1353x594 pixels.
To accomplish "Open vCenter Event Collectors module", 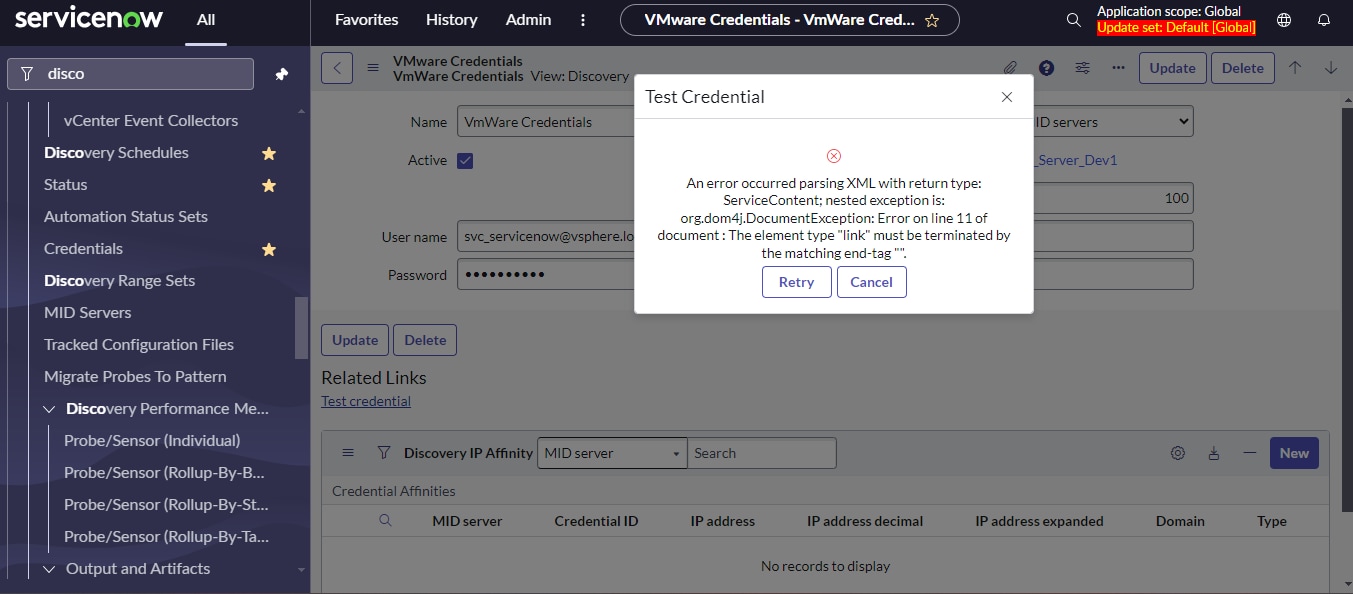I will [x=151, y=121].
